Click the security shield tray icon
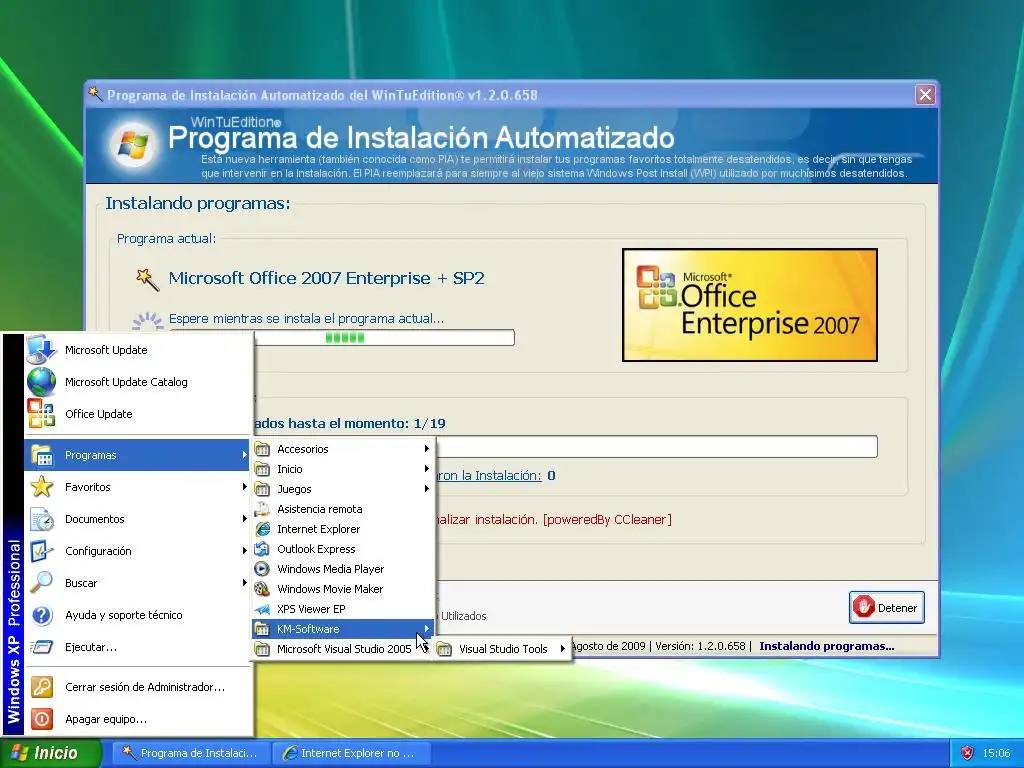This screenshot has height=768, width=1024. click(x=967, y=753)
